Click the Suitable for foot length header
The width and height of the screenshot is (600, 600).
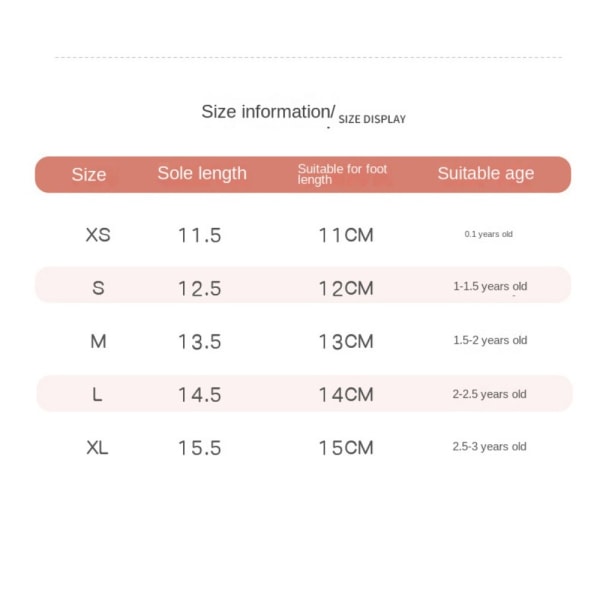(342, 174)
